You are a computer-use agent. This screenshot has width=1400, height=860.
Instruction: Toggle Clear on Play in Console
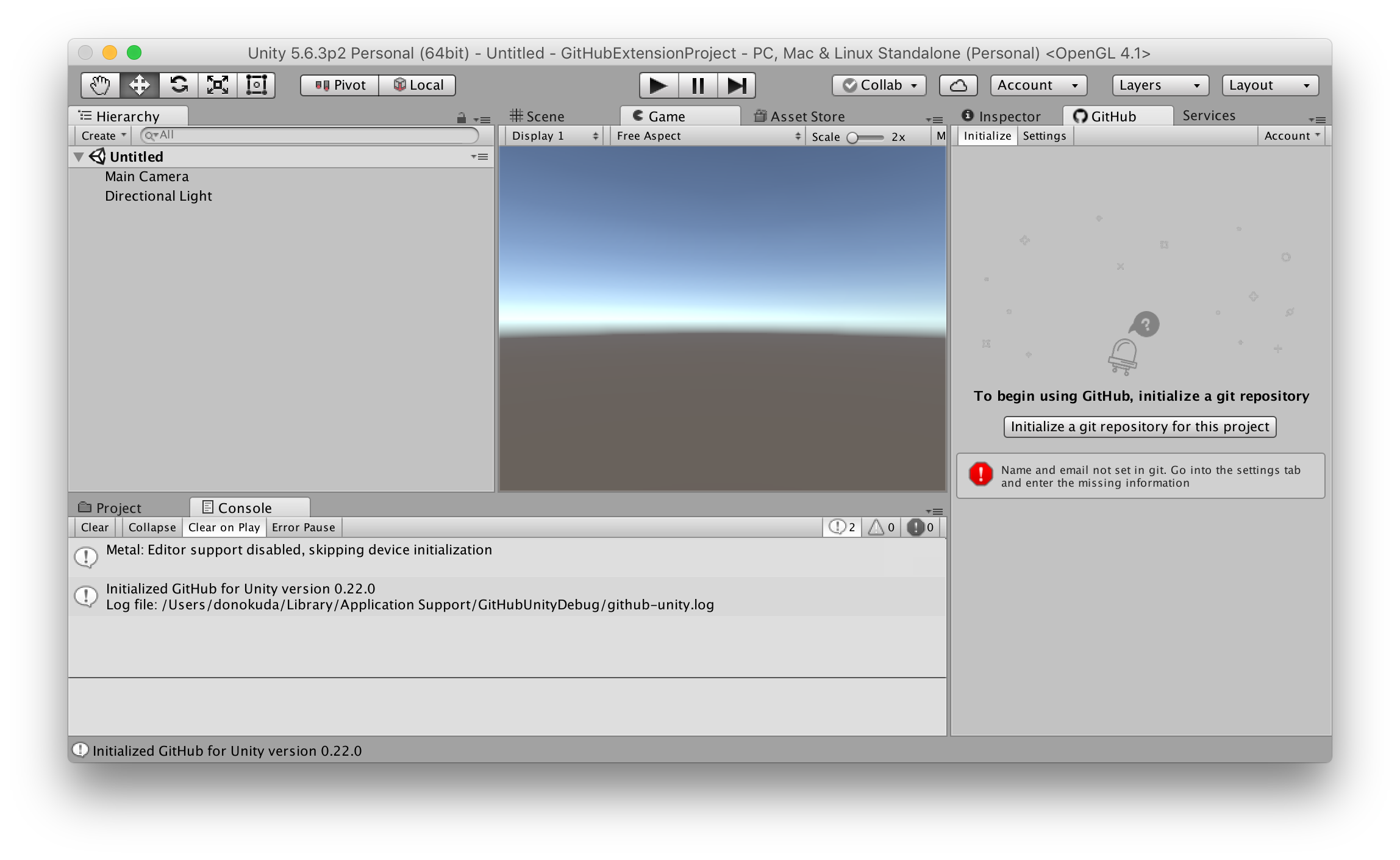click(x=224, y=528)
